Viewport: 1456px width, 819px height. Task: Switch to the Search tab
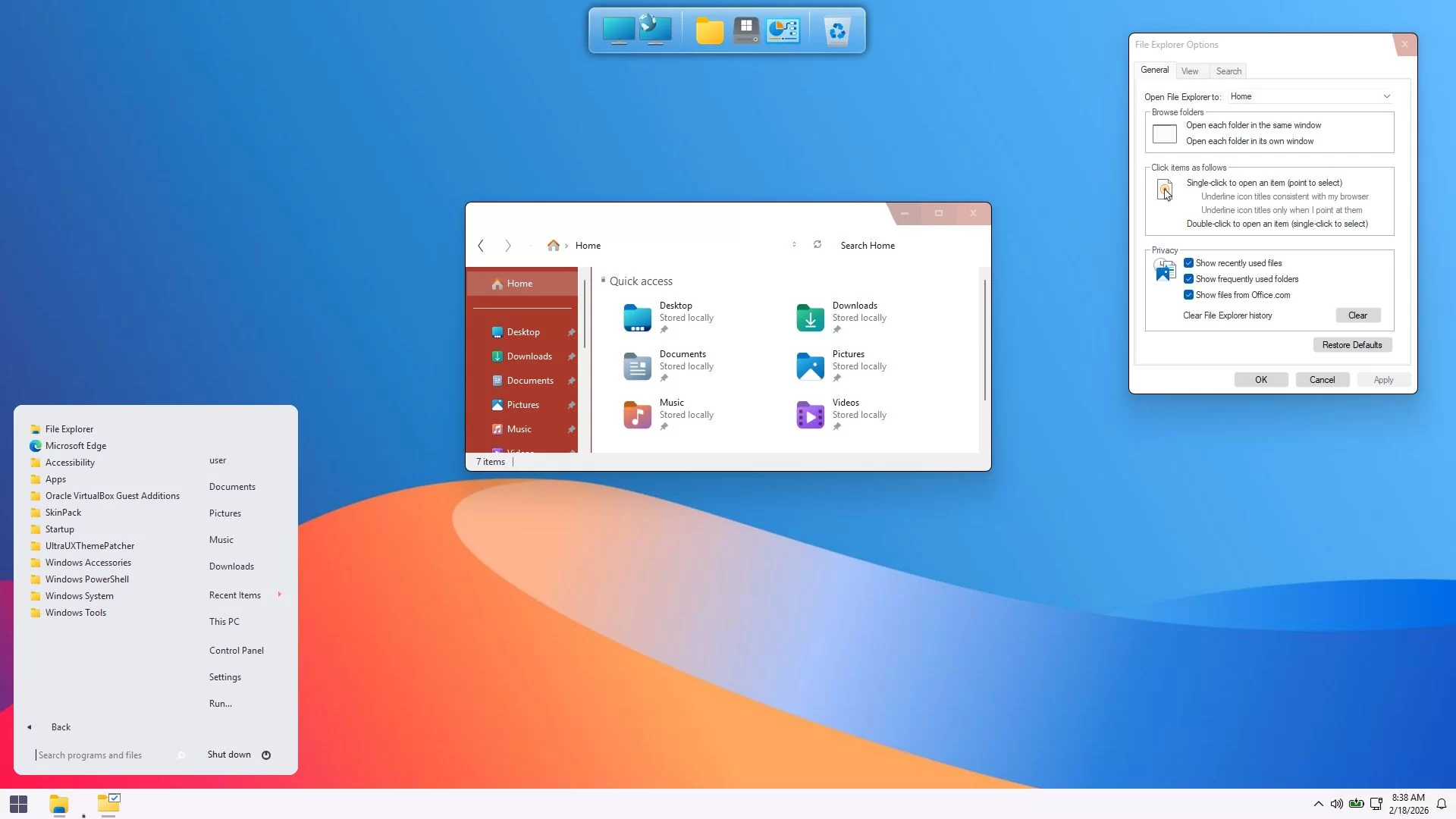tap(1228, 71)
